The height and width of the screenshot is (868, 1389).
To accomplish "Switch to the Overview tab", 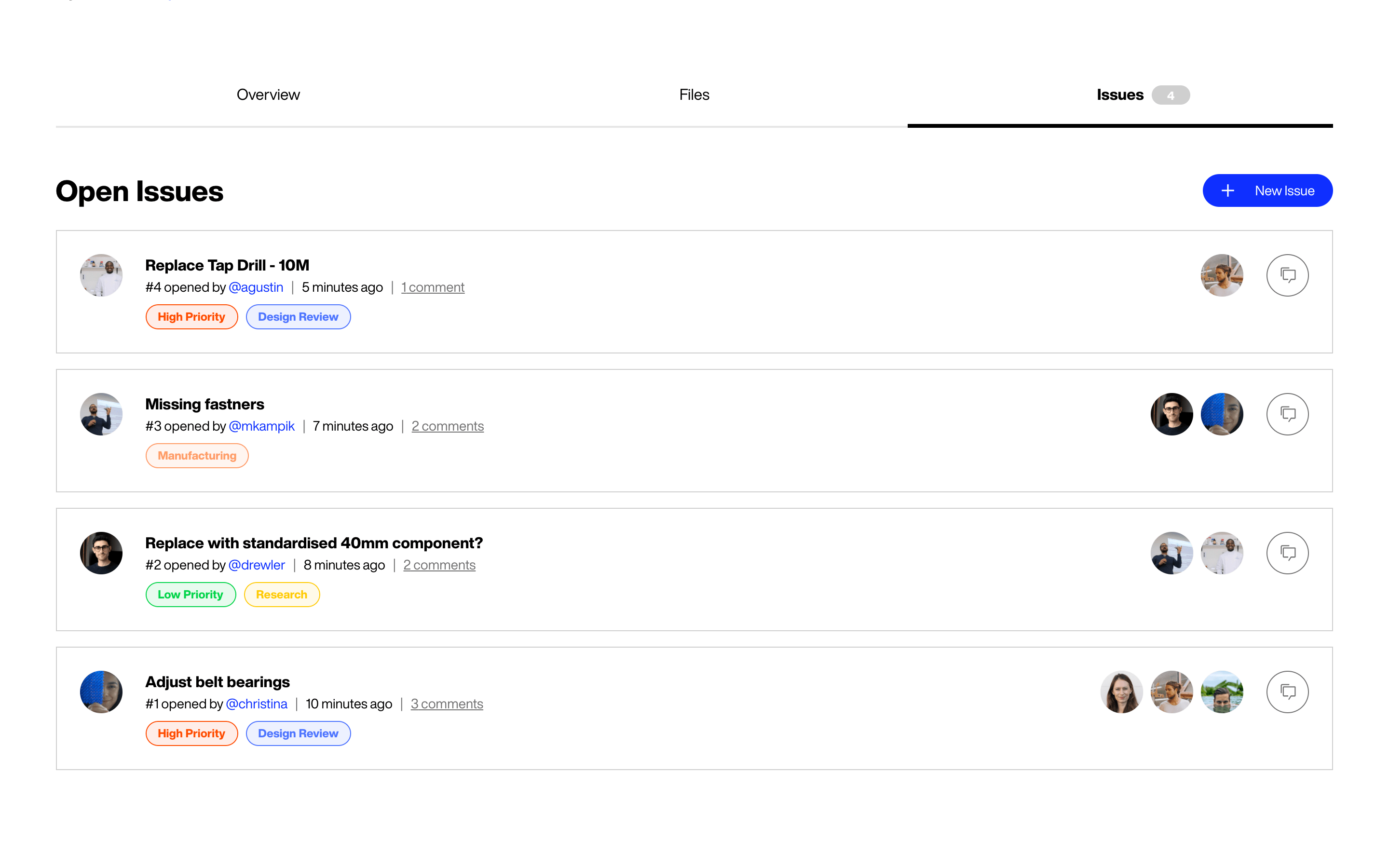I will point(268,95).
